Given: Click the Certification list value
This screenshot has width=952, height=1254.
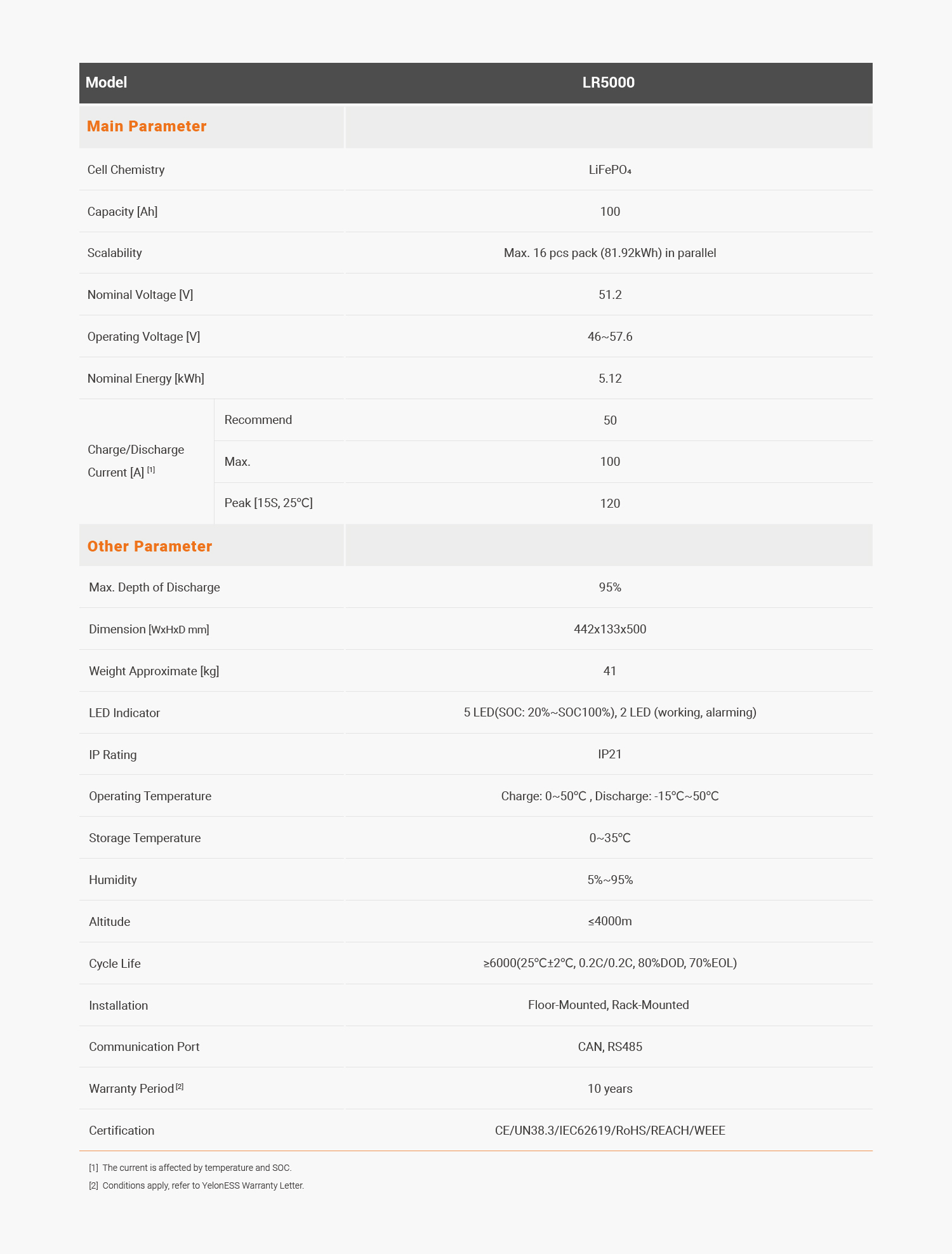Looking at the screenshot, I should pos(610,1131).
